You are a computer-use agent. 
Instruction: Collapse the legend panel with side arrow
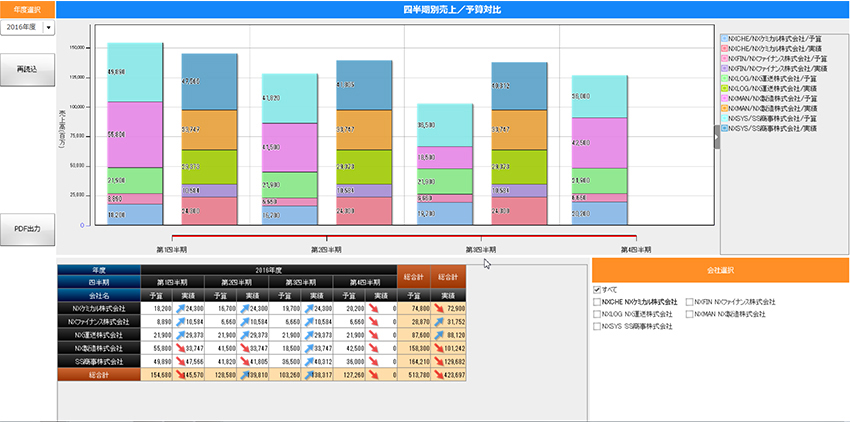pos(717,137)
